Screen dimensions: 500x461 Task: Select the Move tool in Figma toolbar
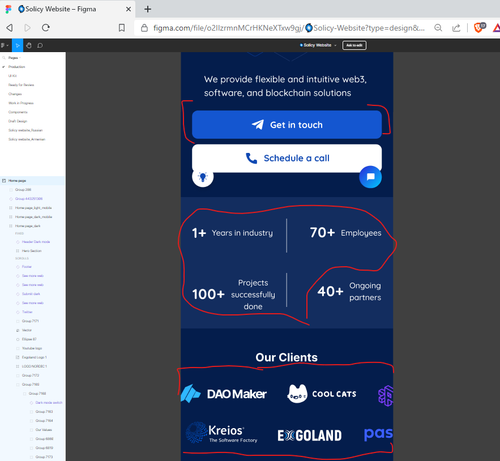pyautogui.click(x=18, y=45)
